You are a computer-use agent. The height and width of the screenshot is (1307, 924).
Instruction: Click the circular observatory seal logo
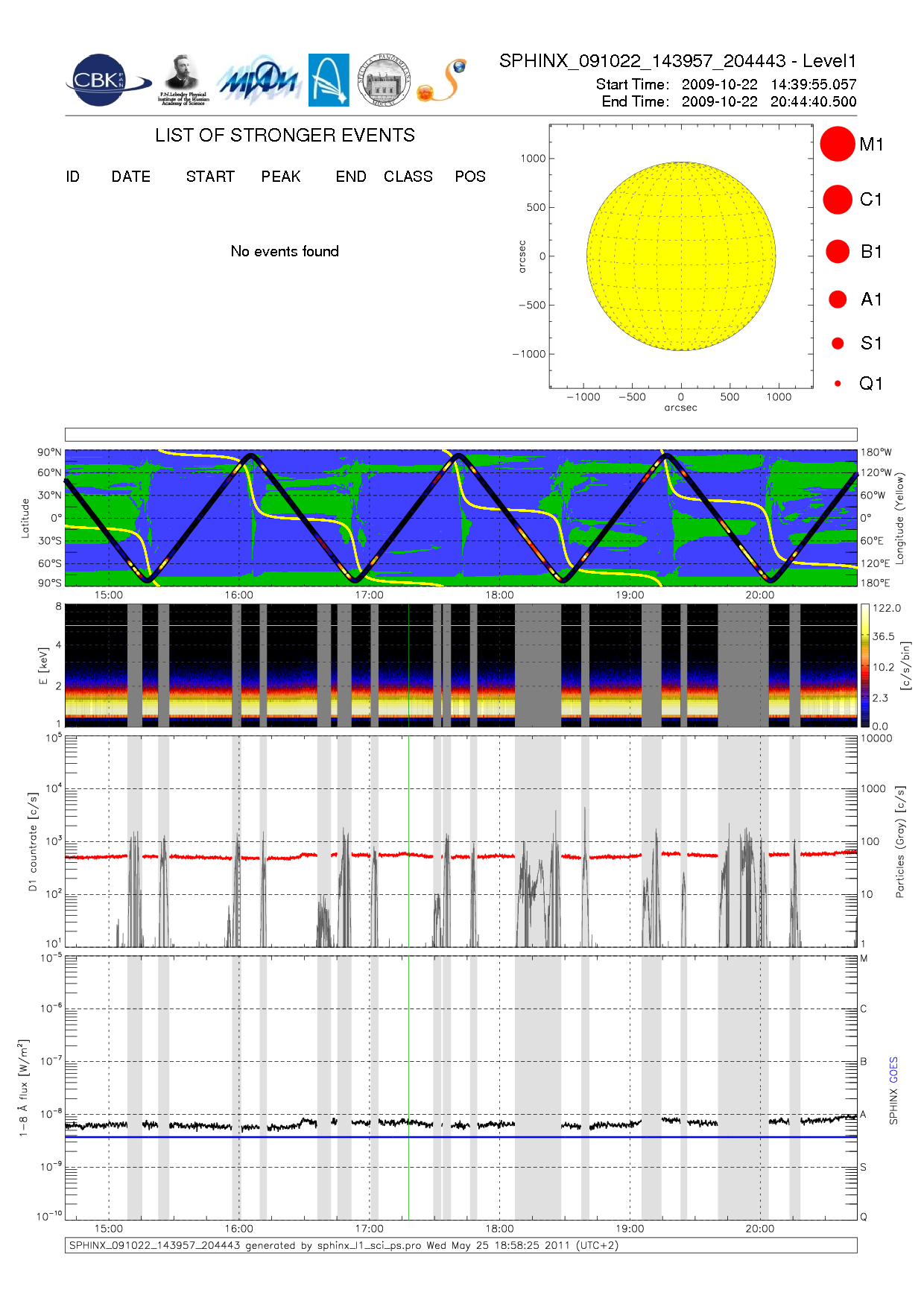pos(384,80)
